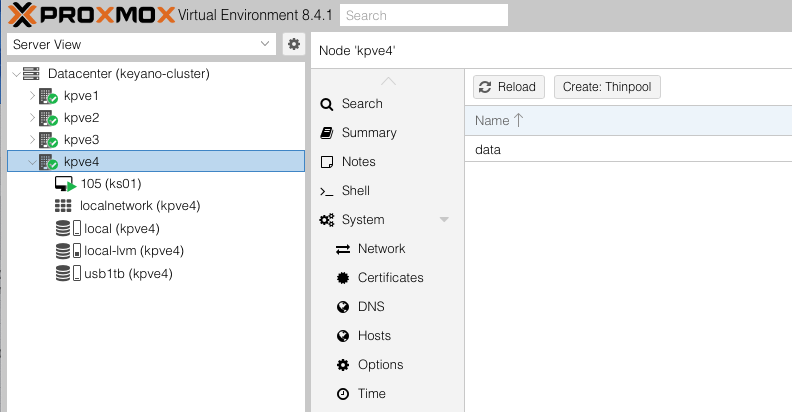Click the Network arrows icon
Viewport: 792px width, 412px height.
pyautogui.click(x=343, y=249)
